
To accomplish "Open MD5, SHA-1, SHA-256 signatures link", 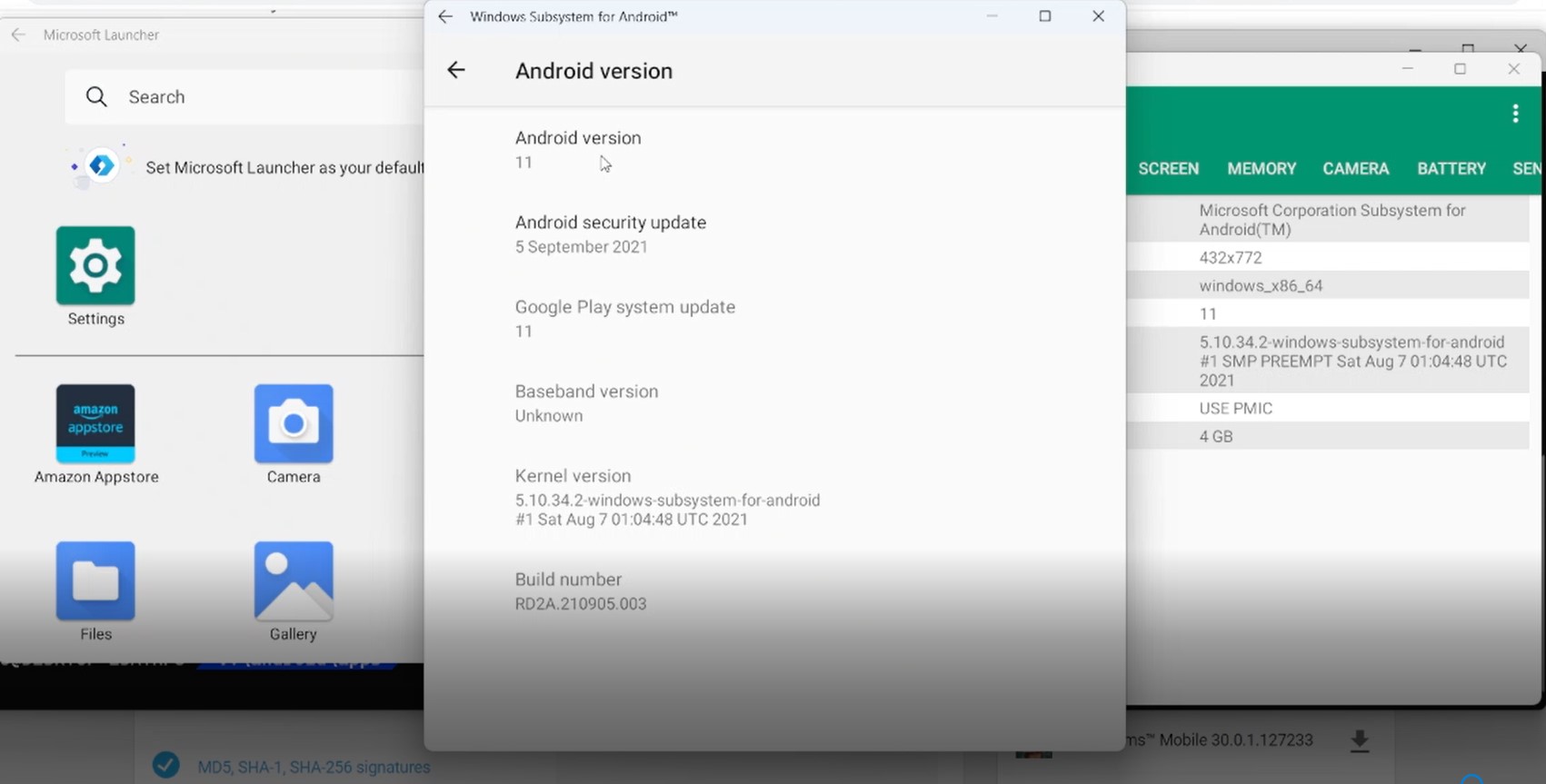I will (314, 768).
